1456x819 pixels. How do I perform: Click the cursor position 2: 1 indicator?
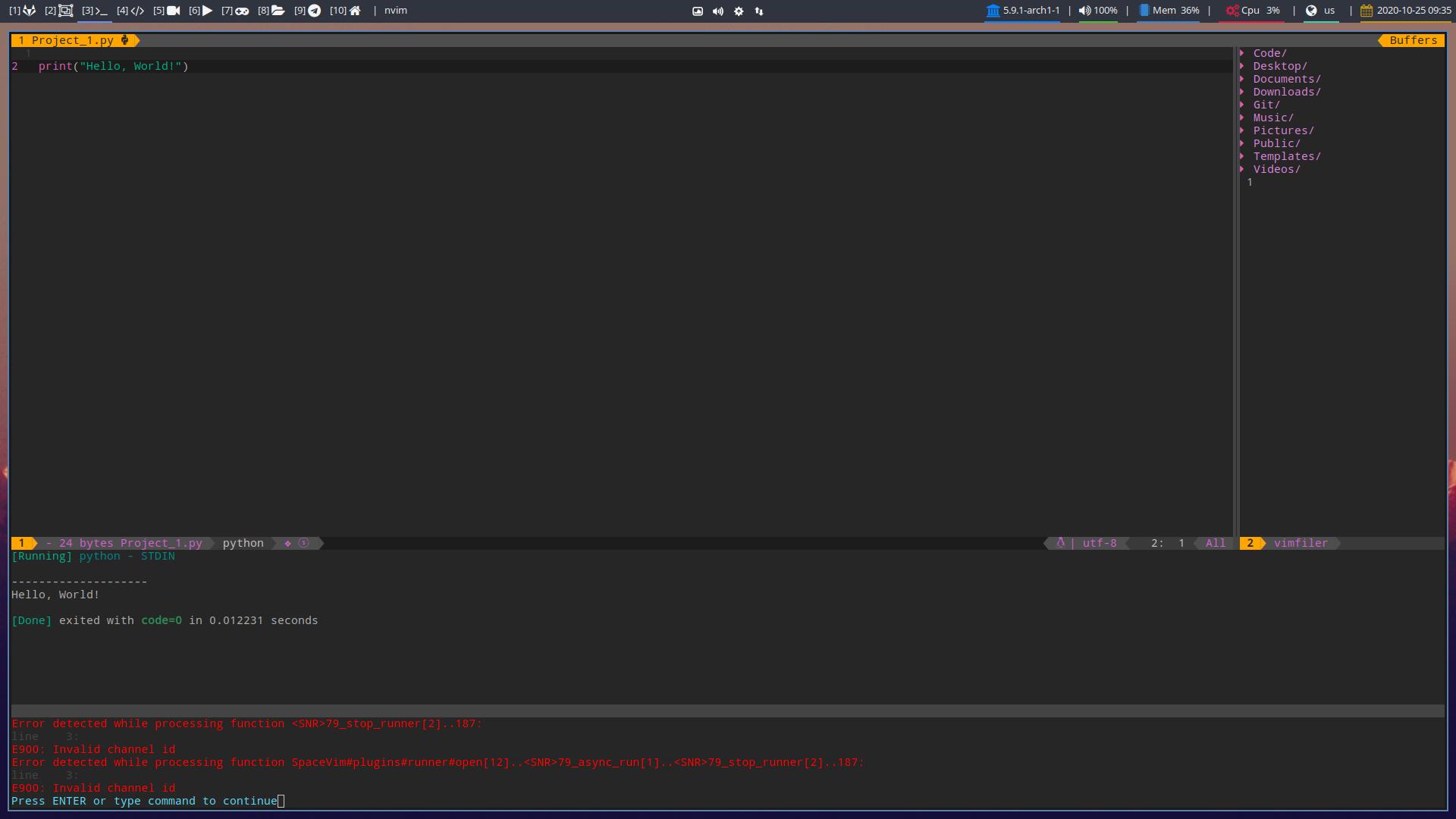pos(1168,543)
